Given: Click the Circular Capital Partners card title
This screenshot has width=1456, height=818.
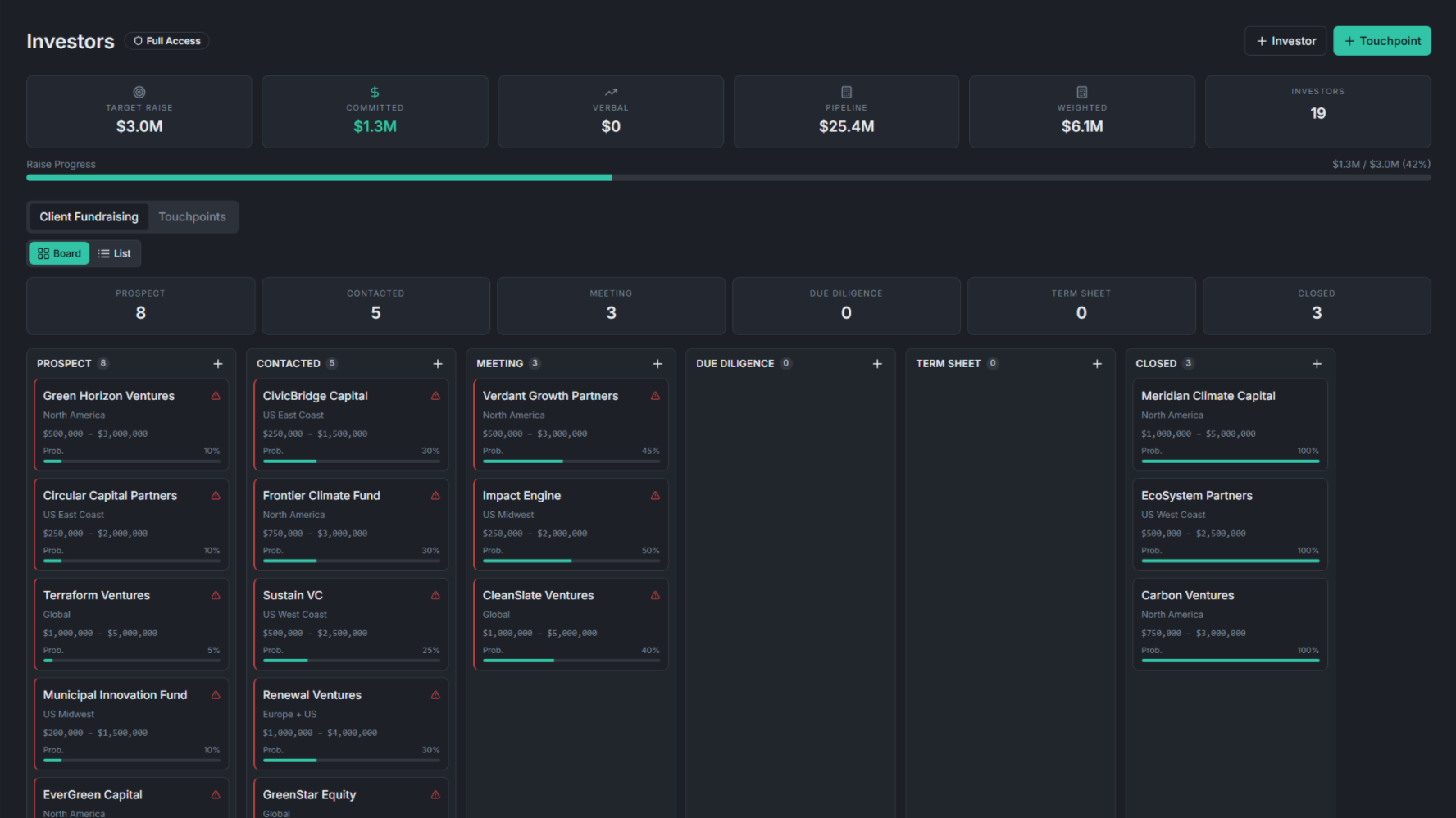Looking at the screenshot, I should (110, 496).
